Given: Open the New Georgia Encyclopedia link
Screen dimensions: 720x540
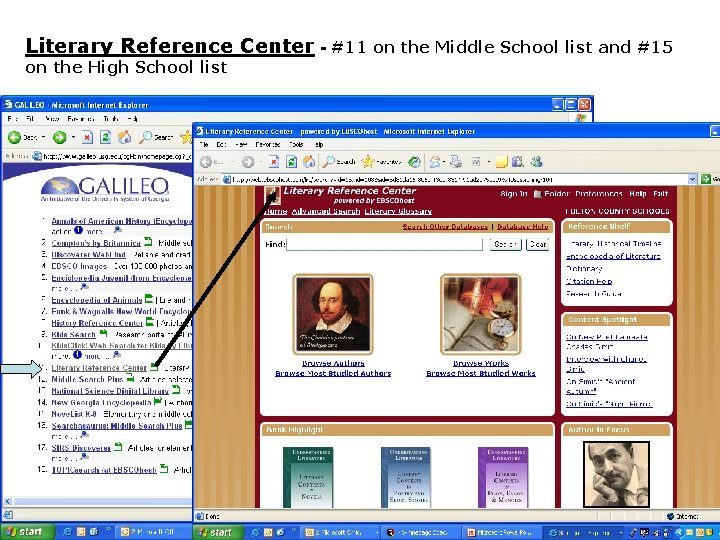Looking at the screenshot, I should [101, 402].
